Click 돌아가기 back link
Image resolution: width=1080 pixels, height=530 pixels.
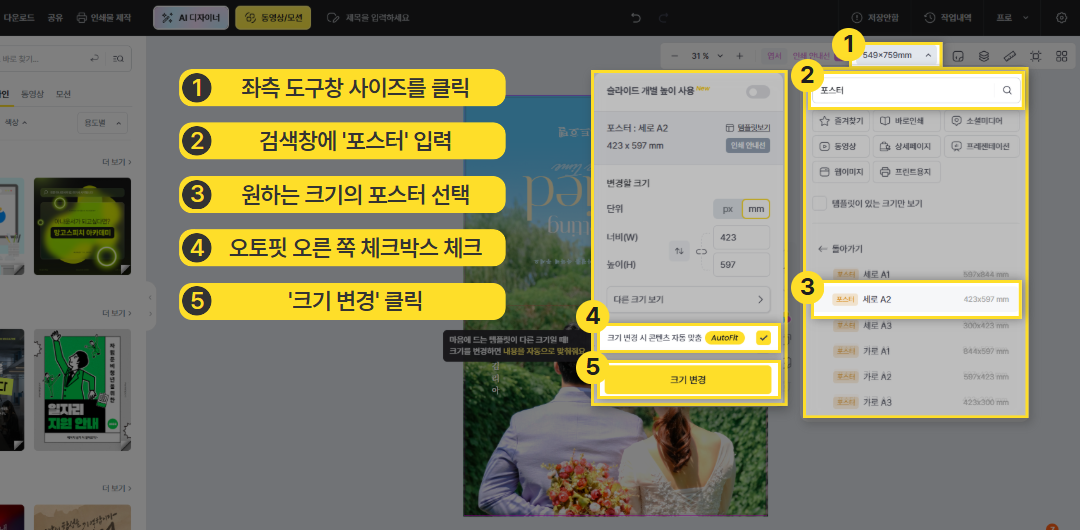tap(840, 249)
